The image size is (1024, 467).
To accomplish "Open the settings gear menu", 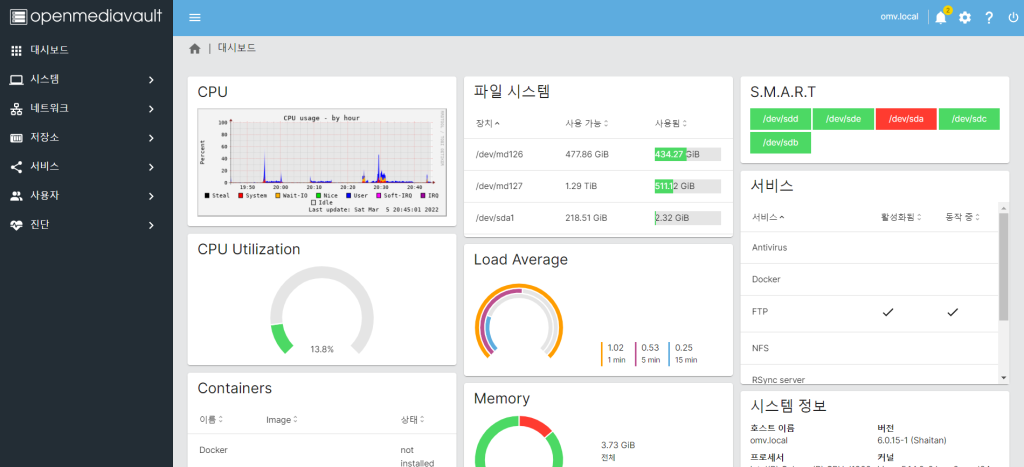I will click(965, 18).
